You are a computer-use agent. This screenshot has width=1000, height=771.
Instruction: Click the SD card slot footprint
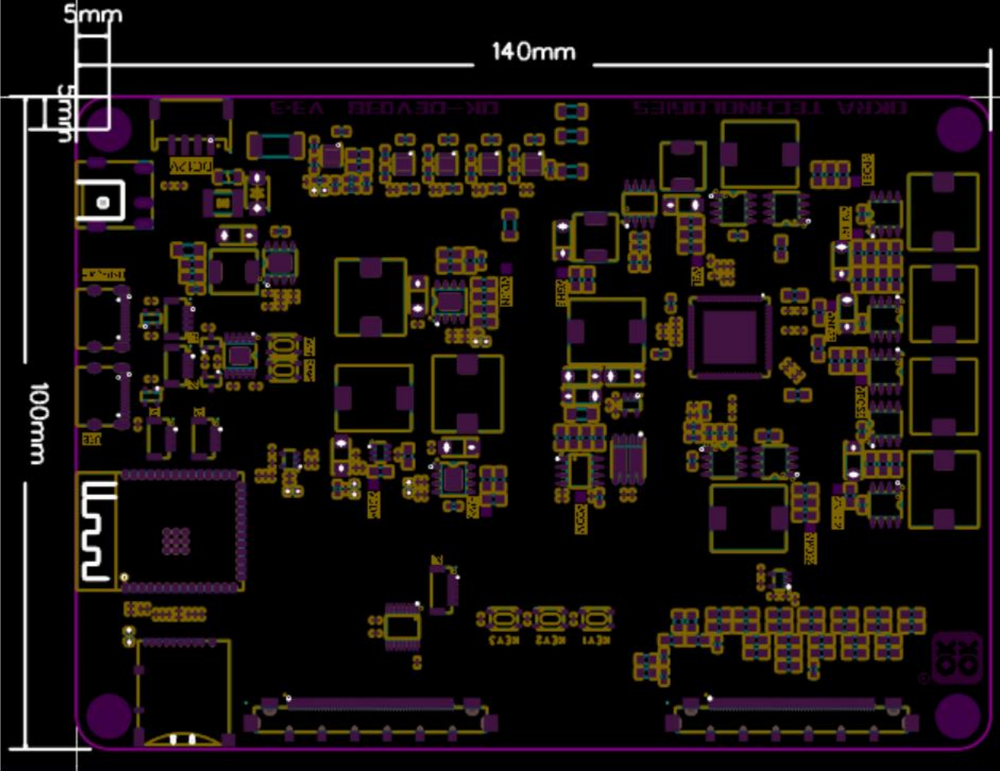184,692
